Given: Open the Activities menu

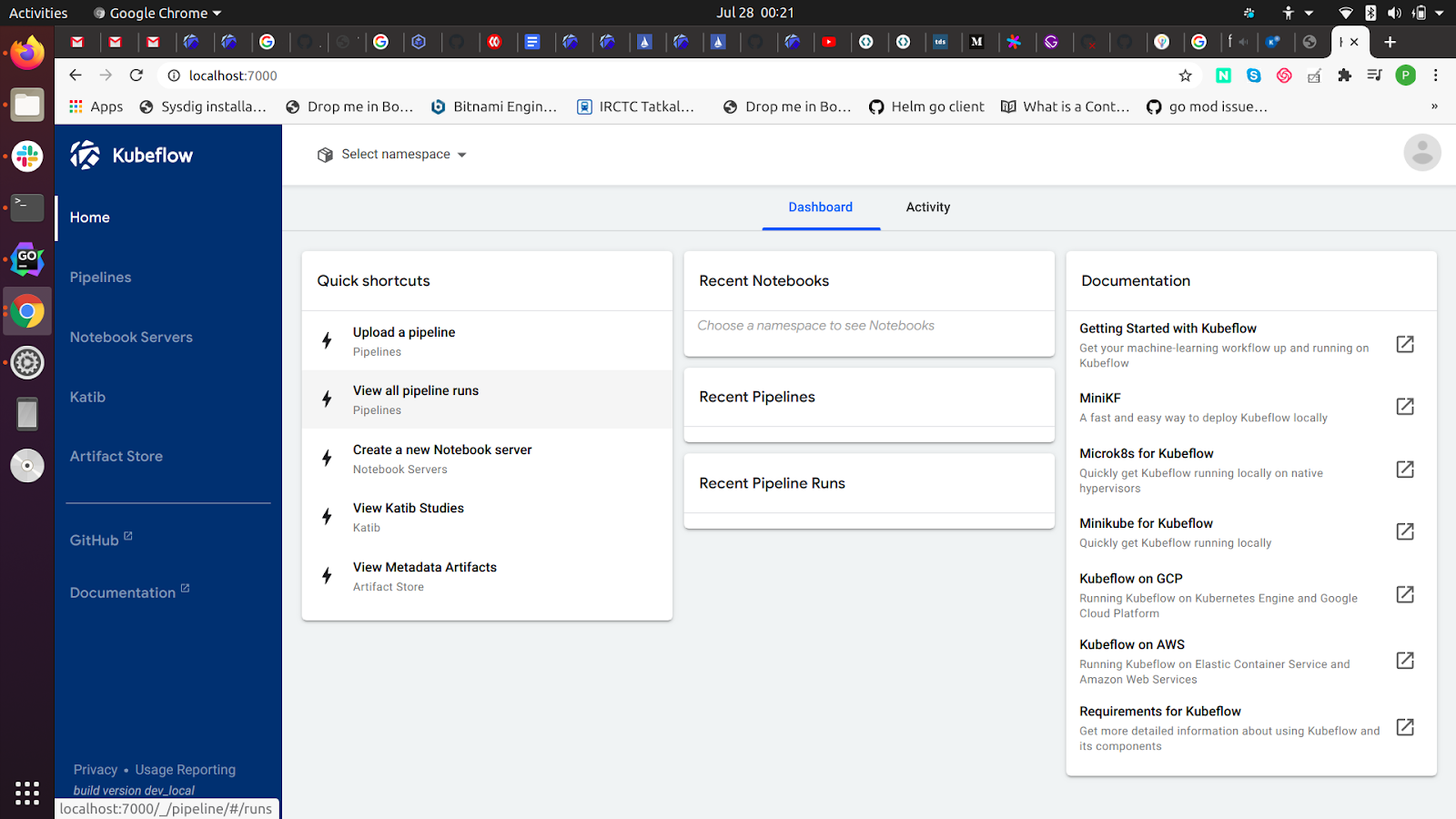Looking at the screenshot, I should pyautogui.click(x=37, y=12).
